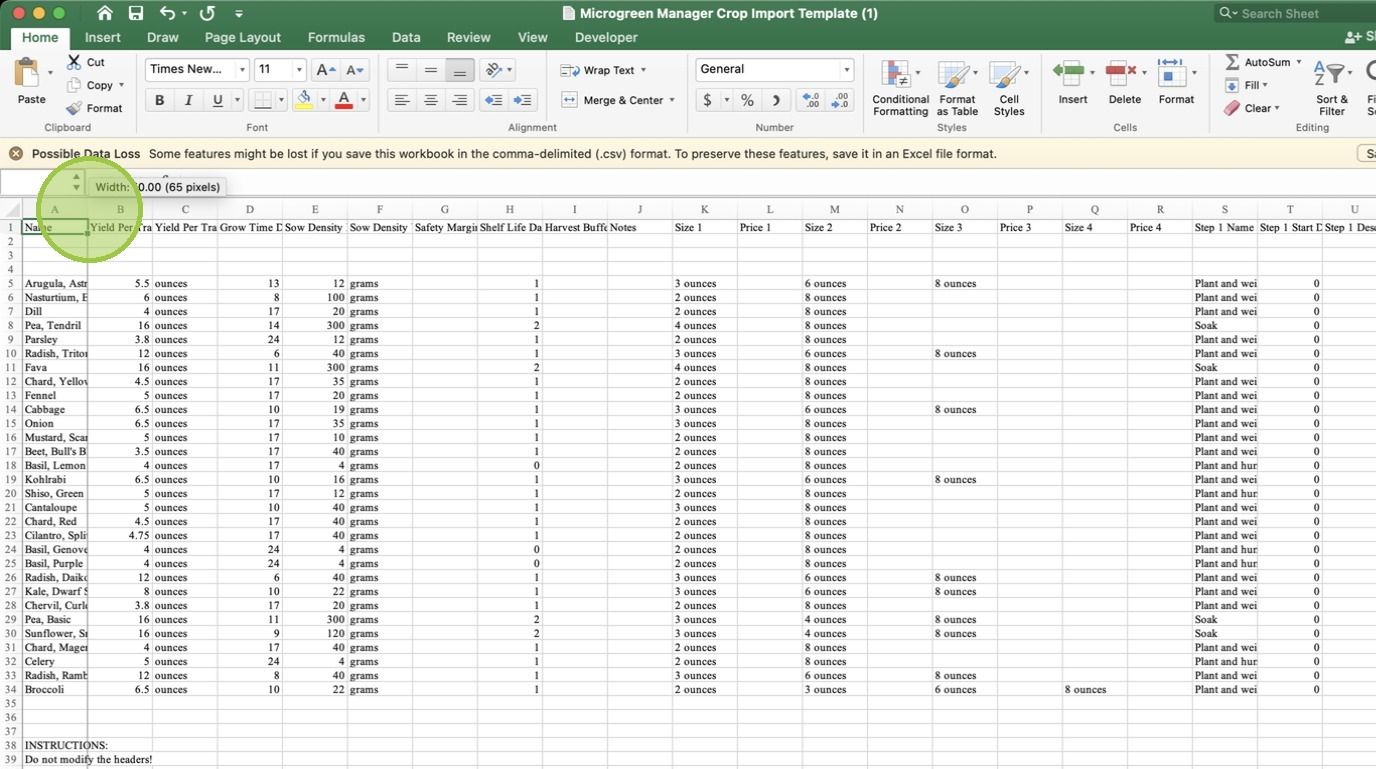Open the font size dropdown
Image resolution: width=1376 pixels, height=769 pixels.
tap(298, 69)
